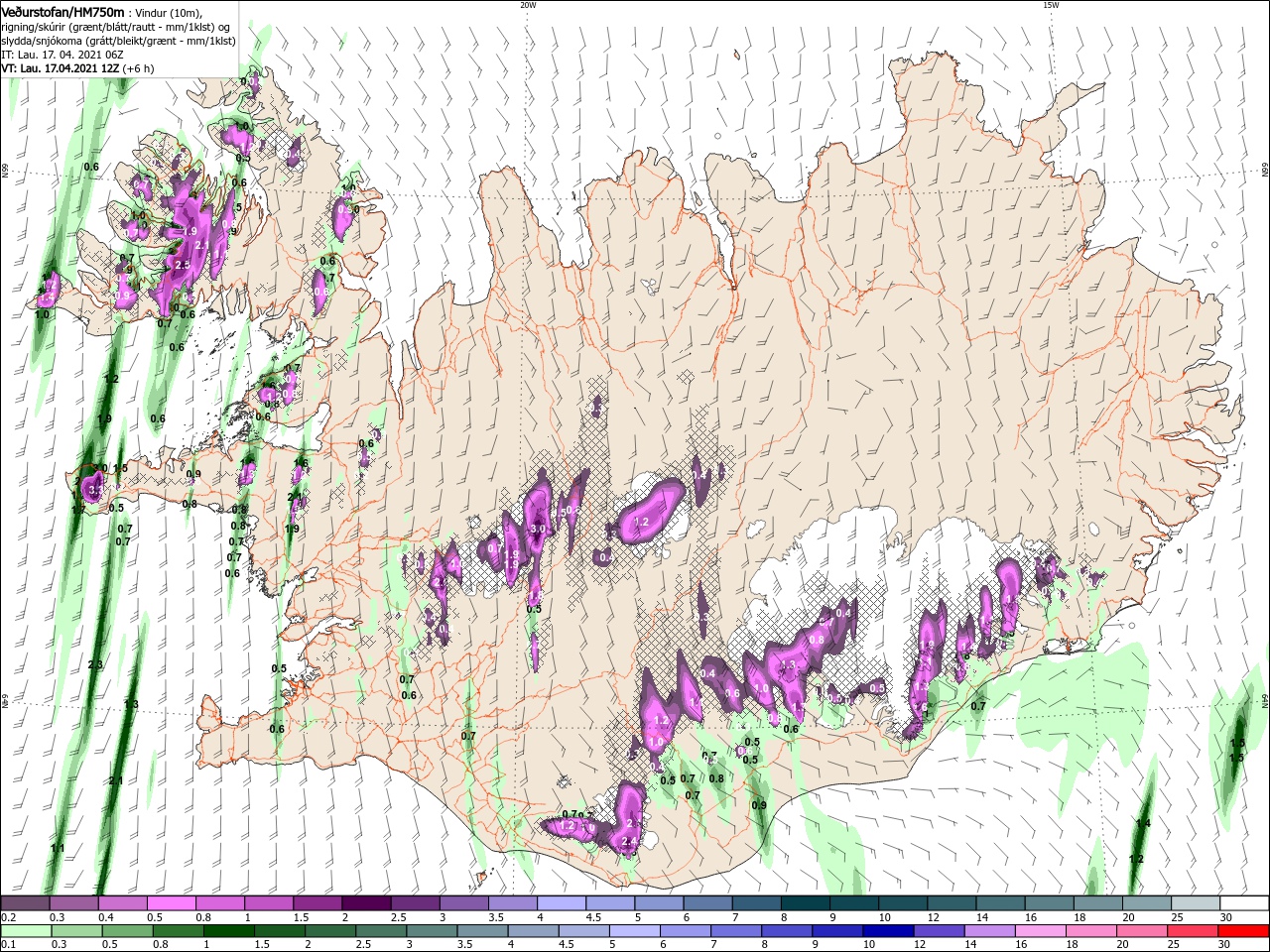
Task: Click the 15W longitude label
Action: tap(1051, 5)
